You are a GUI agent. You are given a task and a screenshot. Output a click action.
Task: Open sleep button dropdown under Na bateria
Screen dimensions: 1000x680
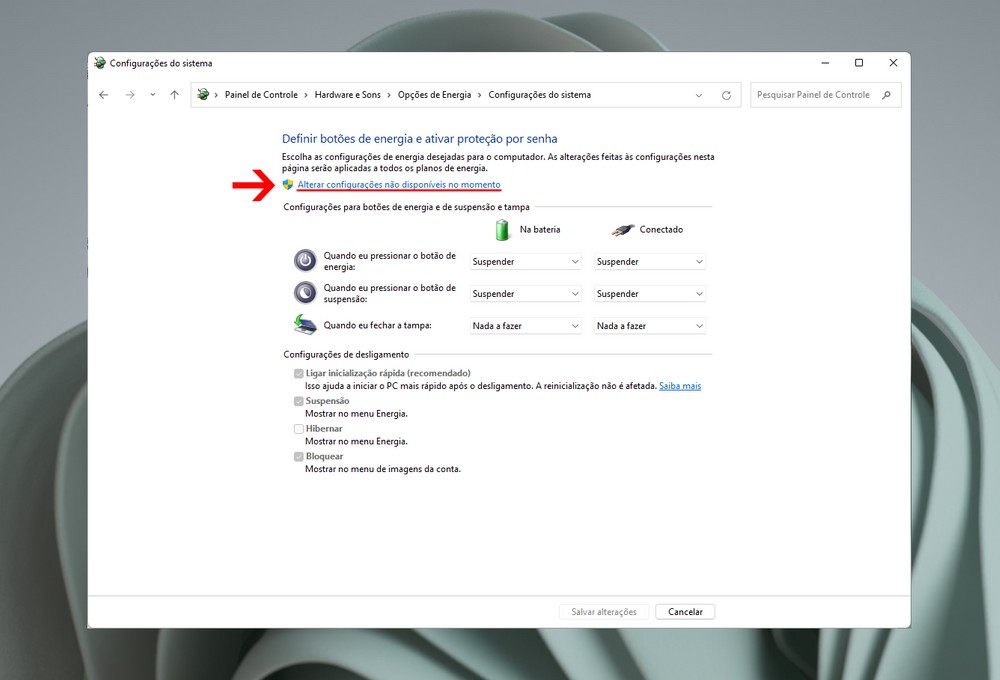[x=525, y=294]
